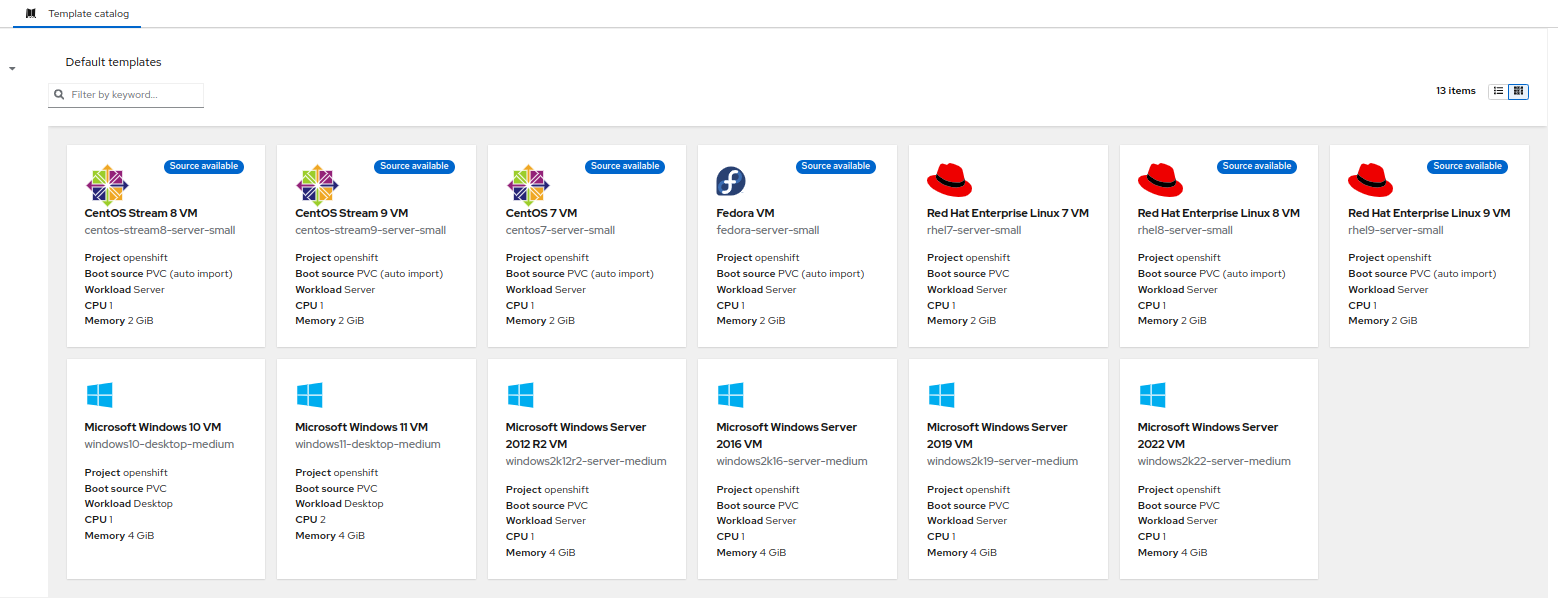Screen dimensions: 1558x611
Task: Click Source available badge on CentOS 7 card
Action: pos(625,166)
